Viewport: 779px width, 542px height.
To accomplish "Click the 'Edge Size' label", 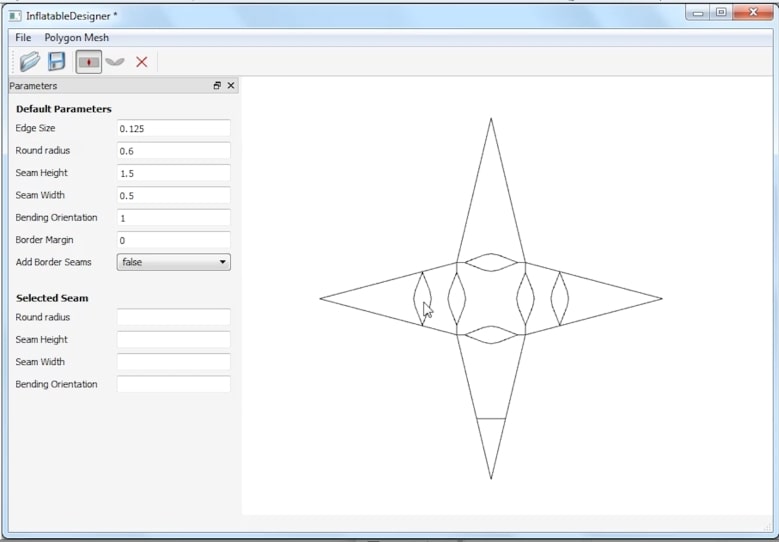I will point(35,128).
